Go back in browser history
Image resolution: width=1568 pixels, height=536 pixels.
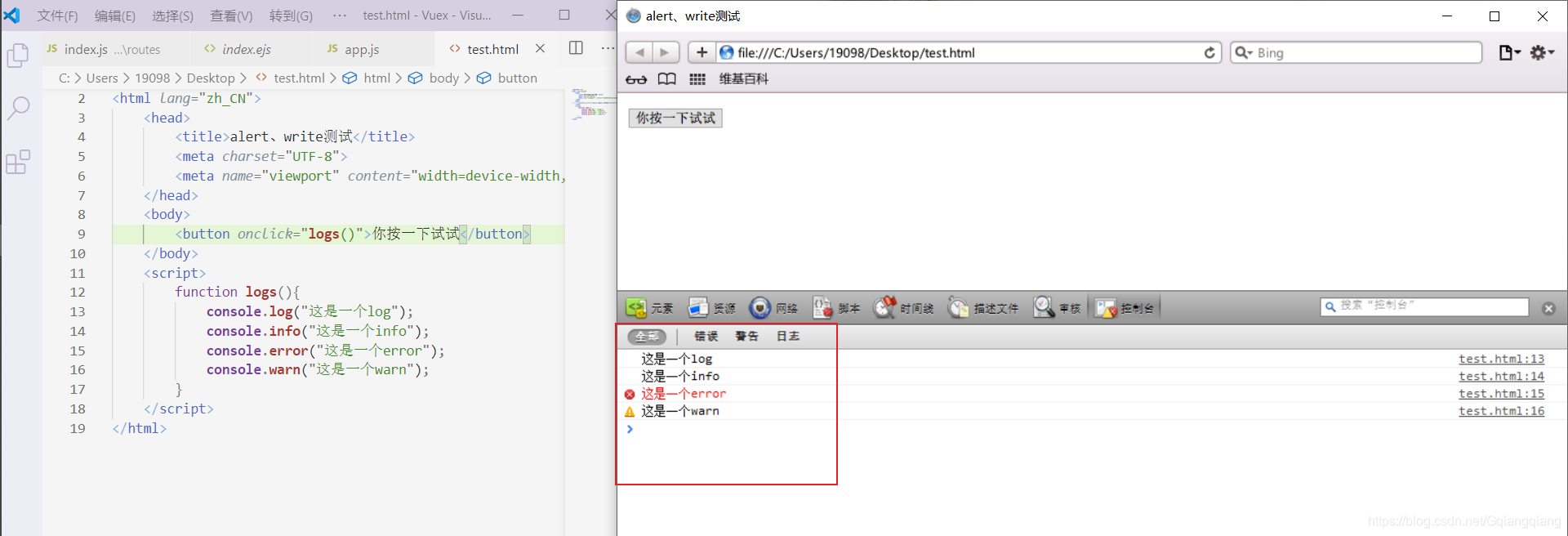[639, 52]
